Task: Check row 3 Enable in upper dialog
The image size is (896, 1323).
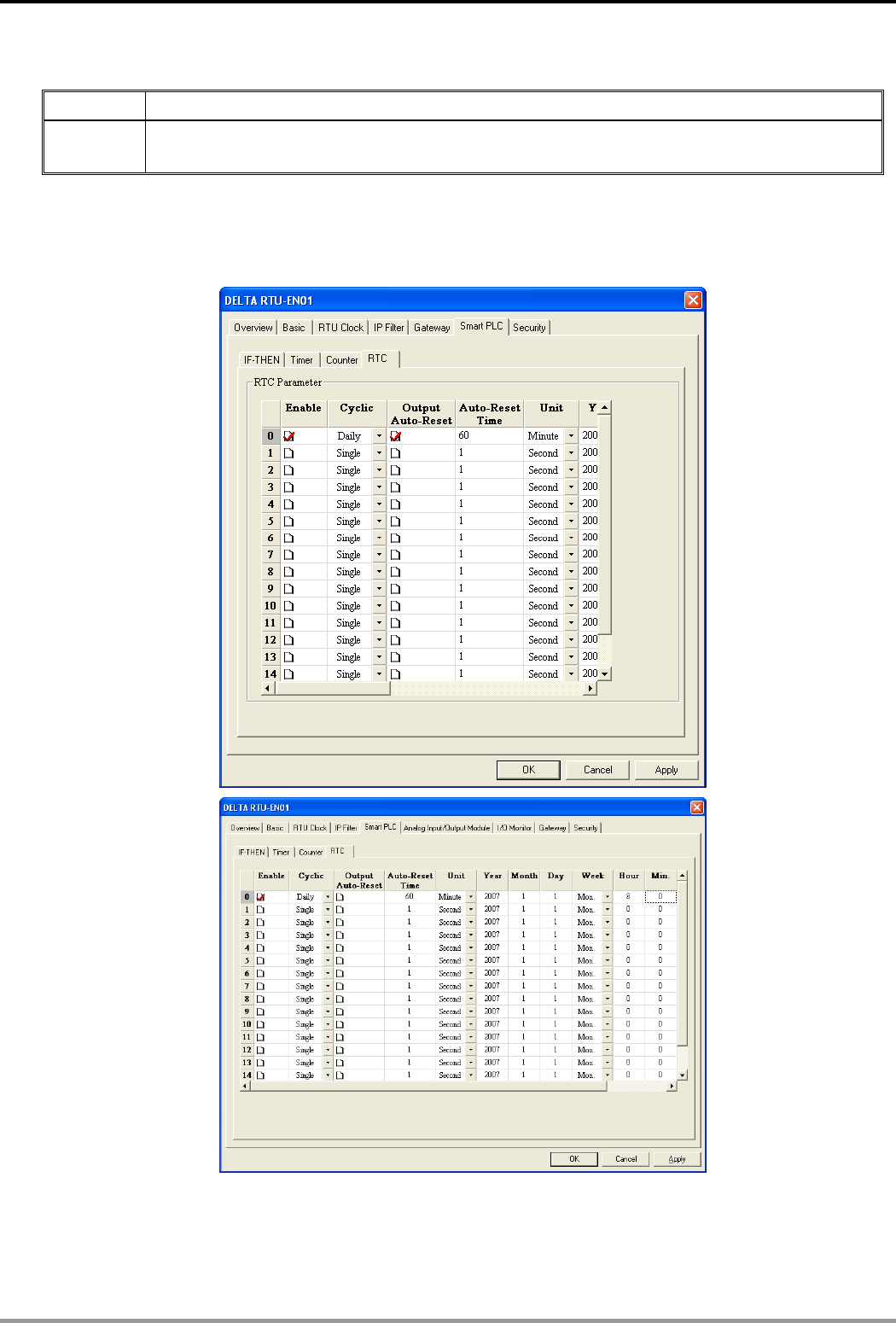Action: click(288, 487)
